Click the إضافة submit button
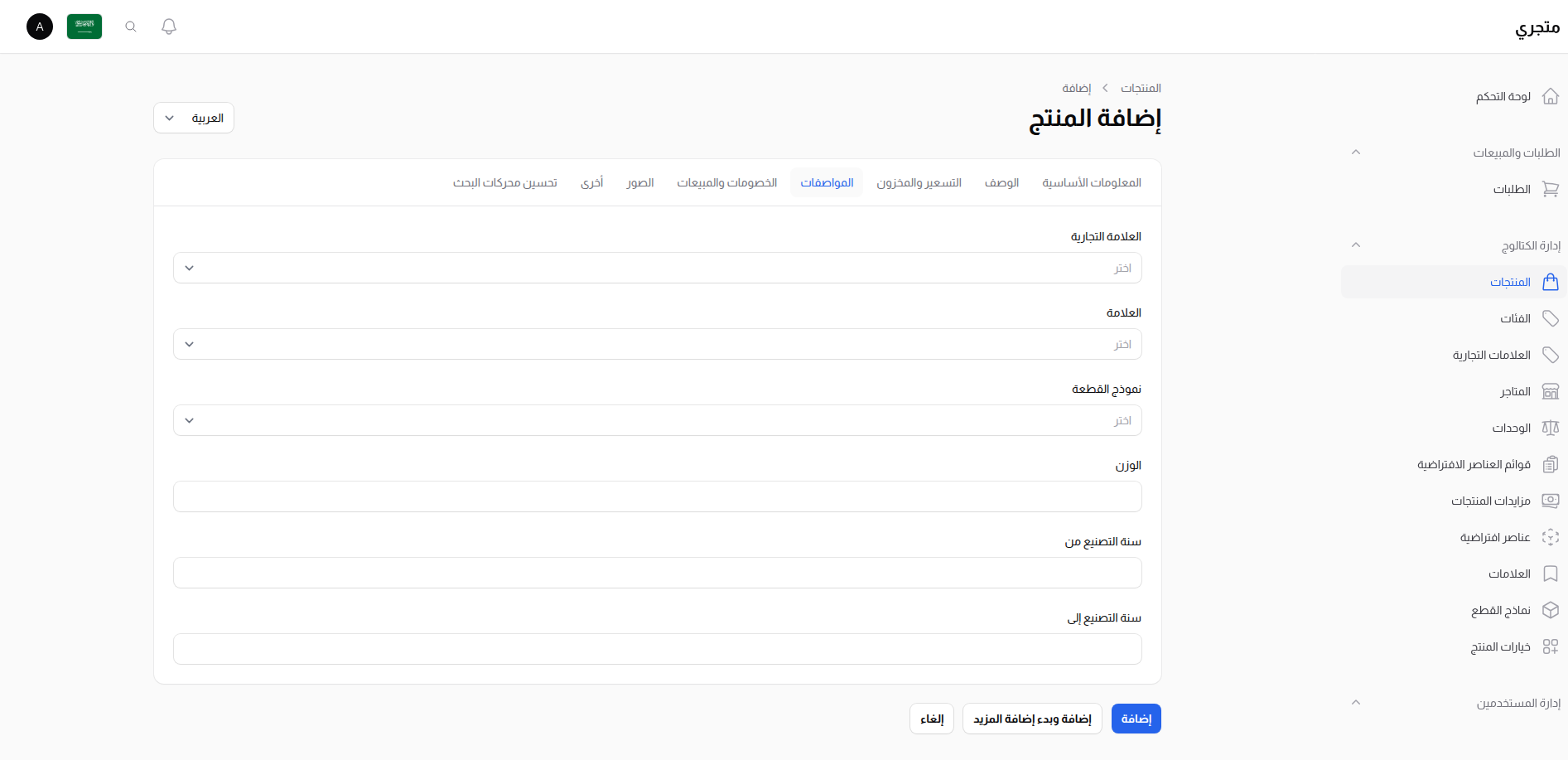1568x760 pixels. click(x=1136, y=719)
